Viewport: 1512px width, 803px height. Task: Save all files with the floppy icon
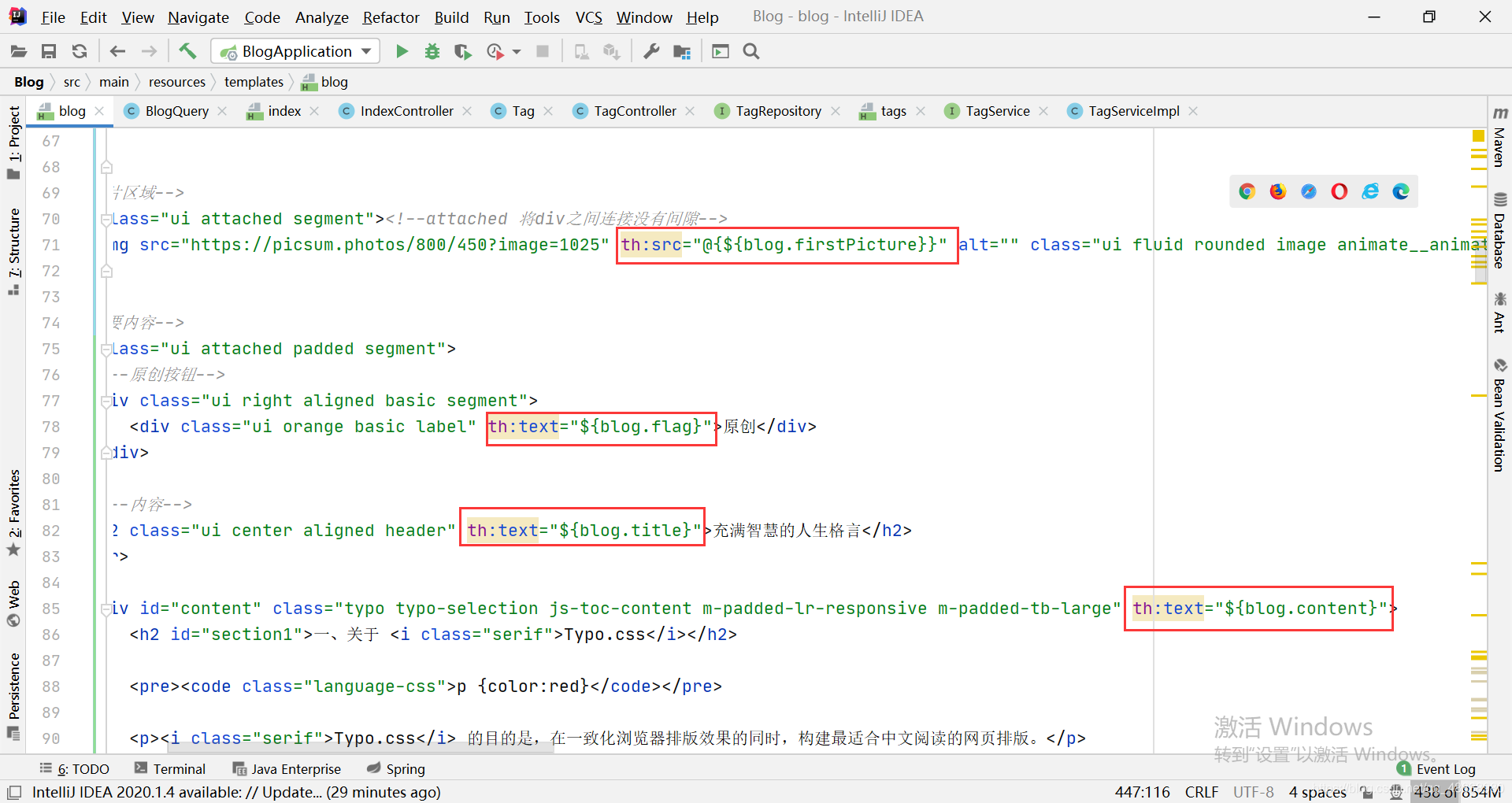tap(49, 52)
